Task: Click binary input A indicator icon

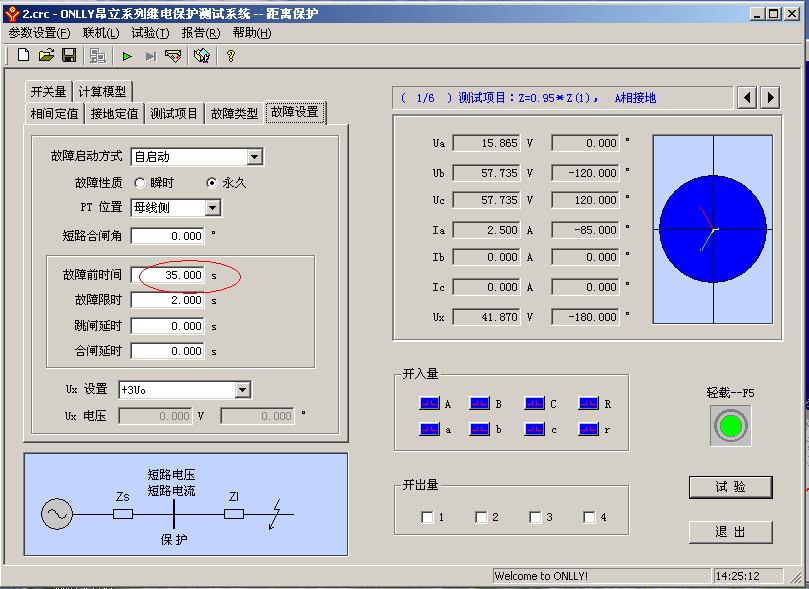Action: point(429,404)
